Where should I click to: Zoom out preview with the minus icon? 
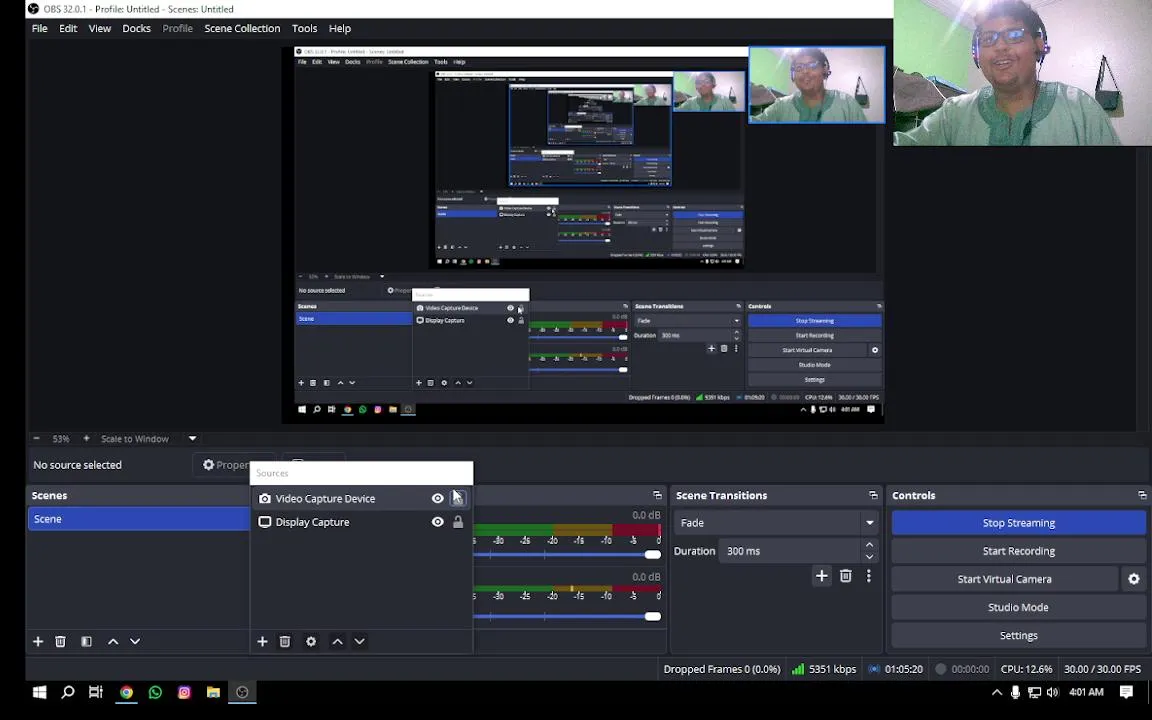(36, 438)
